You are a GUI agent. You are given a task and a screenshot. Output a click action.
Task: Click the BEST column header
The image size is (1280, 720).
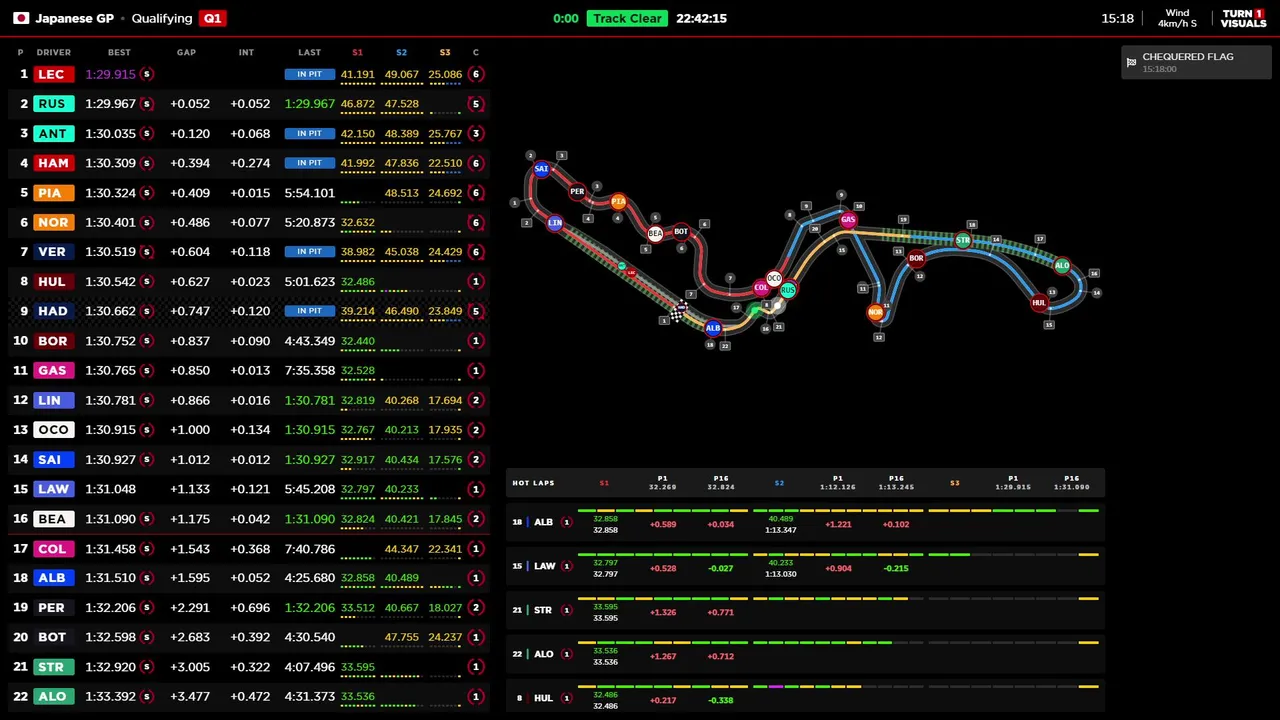(119, 52)
